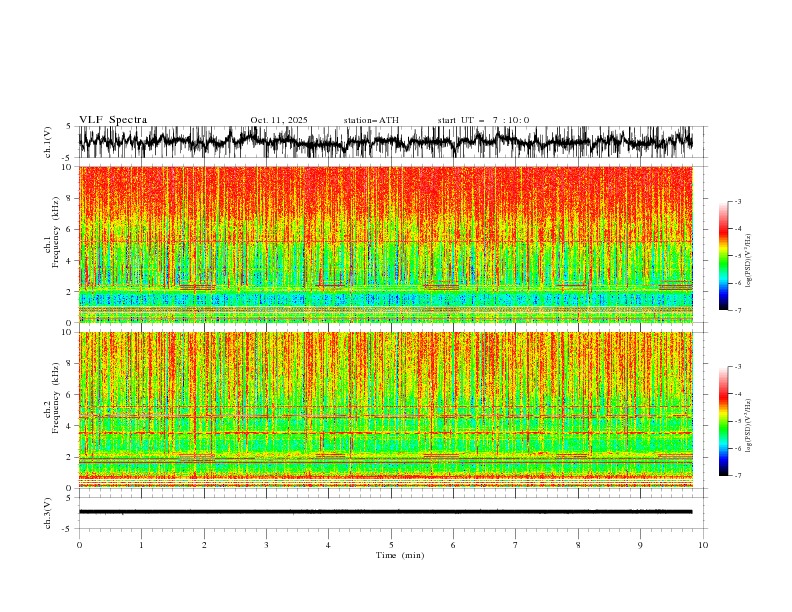Click the "1" tick on the time axis
Screen dimensions: 792x612
tap(141, 545)
